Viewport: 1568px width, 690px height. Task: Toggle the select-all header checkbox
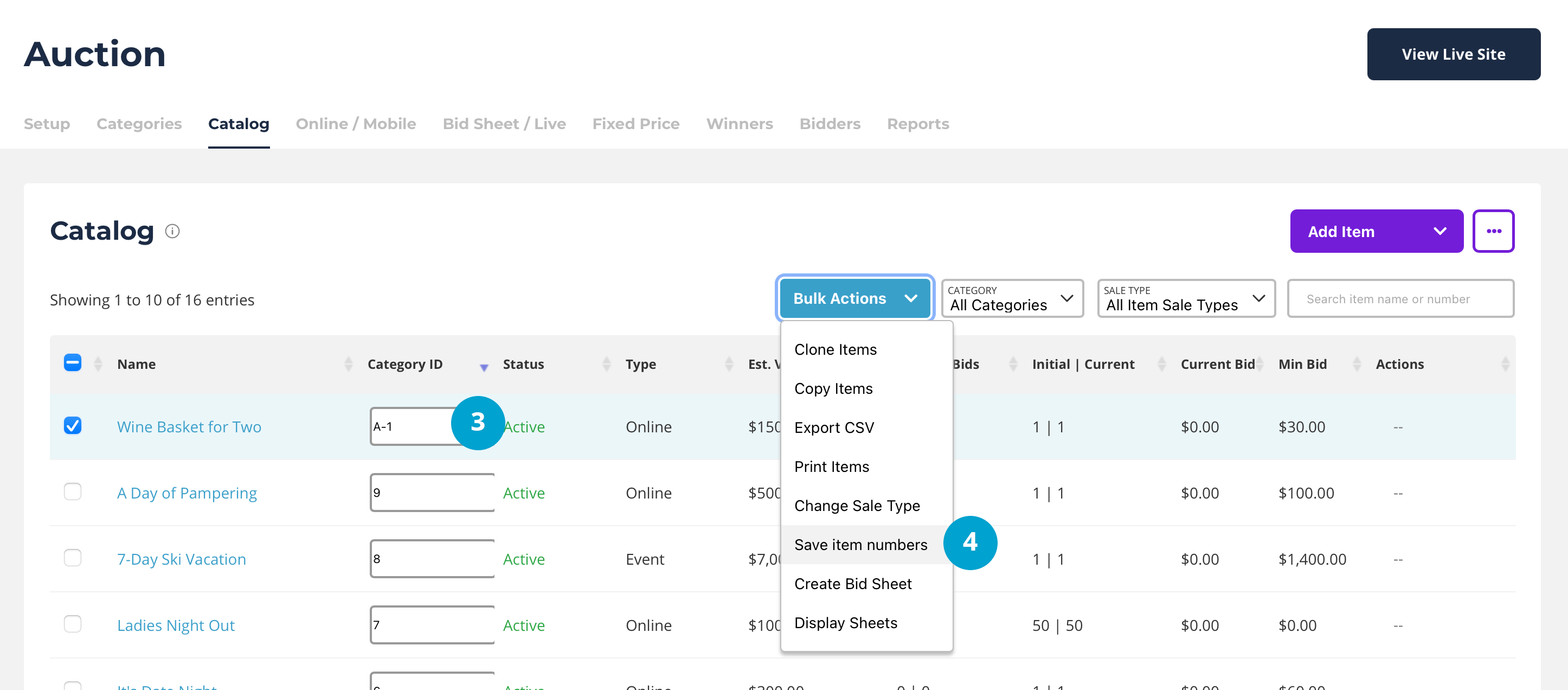pyautogui.click(x=73, y=363)
